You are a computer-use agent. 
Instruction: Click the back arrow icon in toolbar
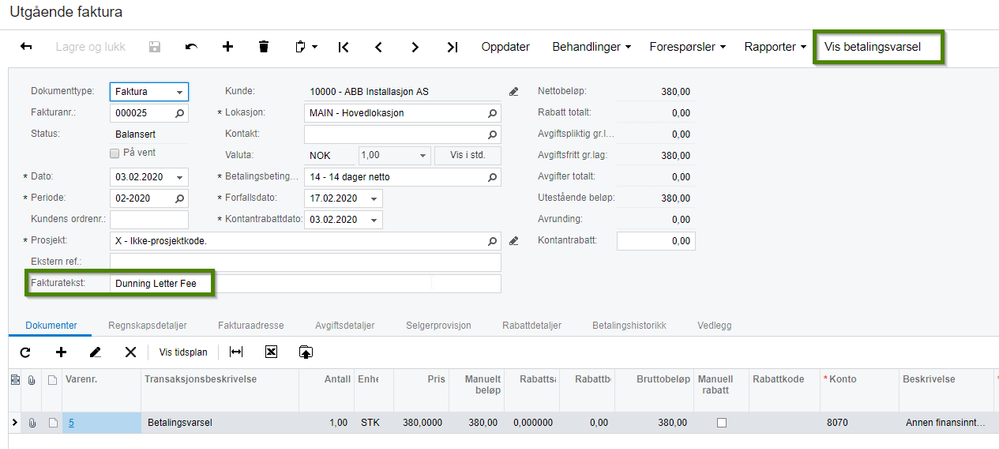tap(26, 47)
